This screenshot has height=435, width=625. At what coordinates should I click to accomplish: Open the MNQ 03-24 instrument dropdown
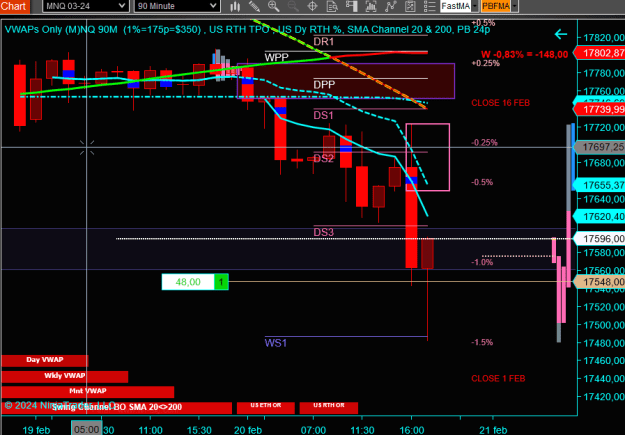[85, 6]
